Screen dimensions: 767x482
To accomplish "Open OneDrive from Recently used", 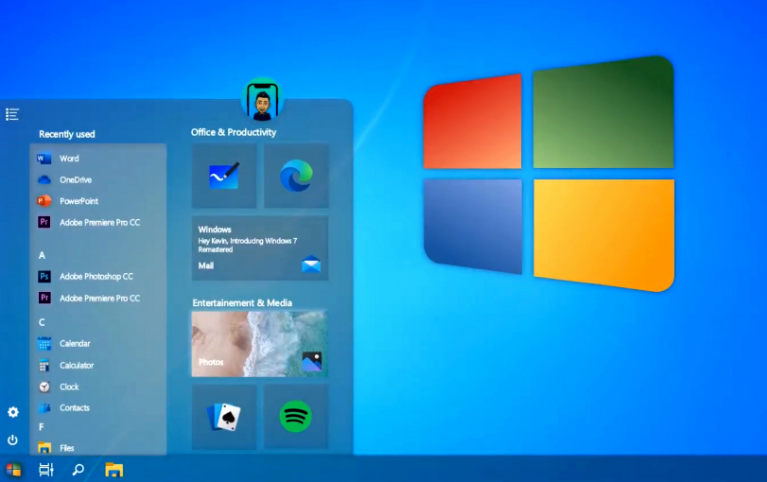I will pyautogui.click(x=98, y=180).
